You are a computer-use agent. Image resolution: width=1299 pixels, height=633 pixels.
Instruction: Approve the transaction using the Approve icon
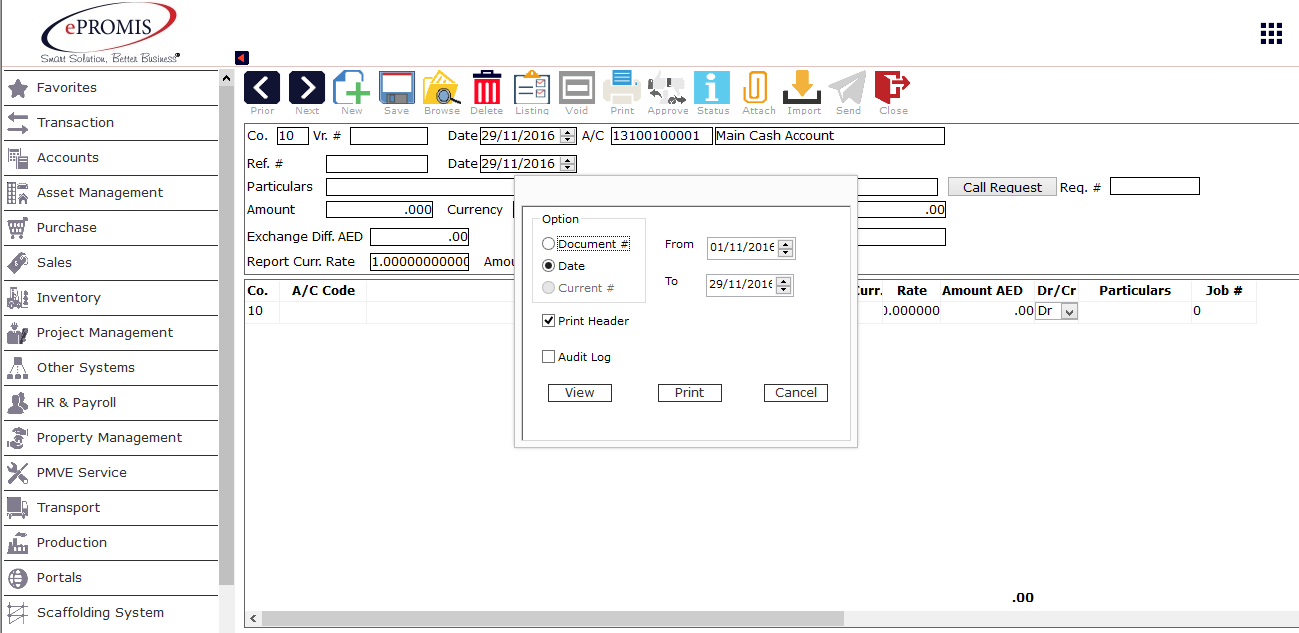pyautogui.click(x=666, y=88)
